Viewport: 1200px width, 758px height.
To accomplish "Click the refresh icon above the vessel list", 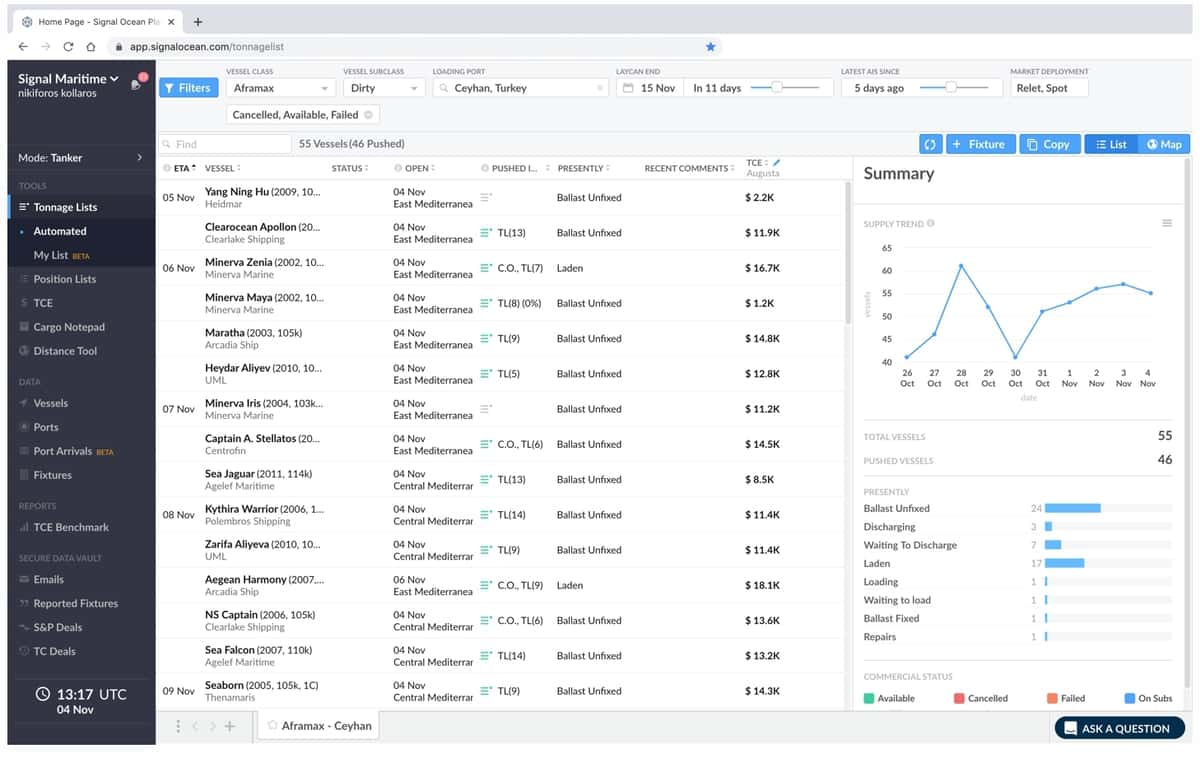I will [930, 143].
